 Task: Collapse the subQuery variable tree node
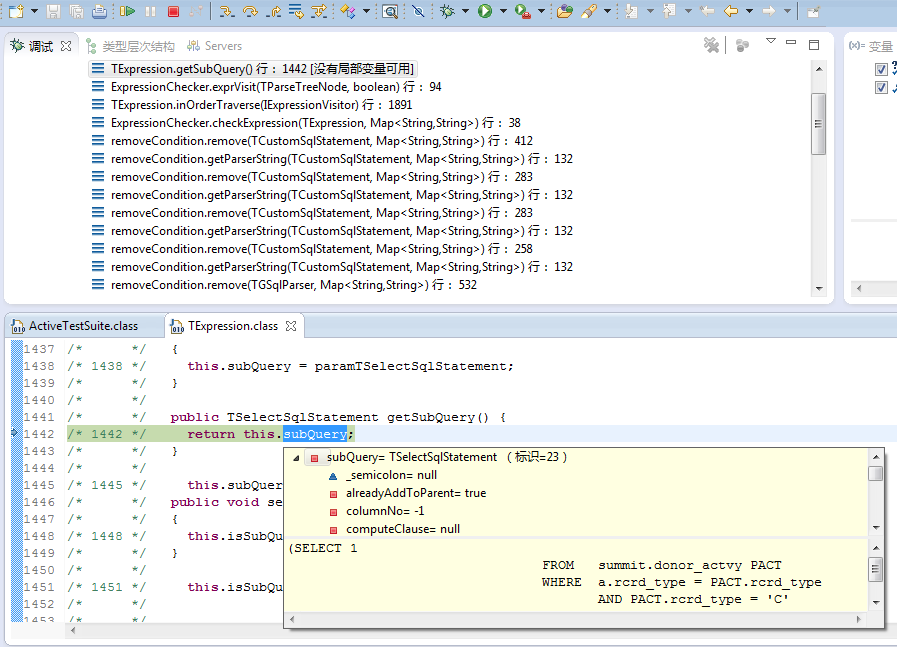coord(296,457)
